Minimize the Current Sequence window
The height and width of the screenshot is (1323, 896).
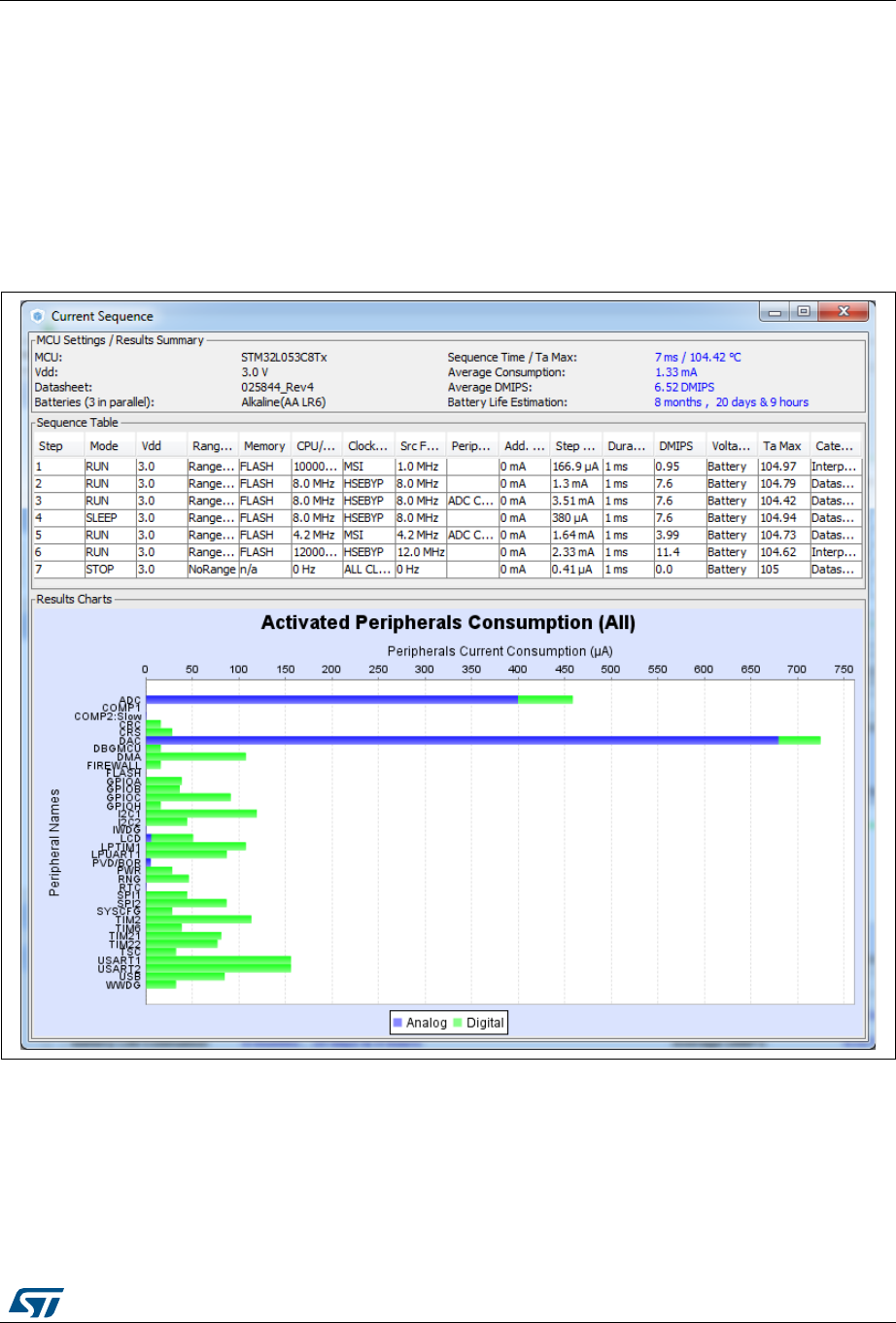click(x=775, y=313)
